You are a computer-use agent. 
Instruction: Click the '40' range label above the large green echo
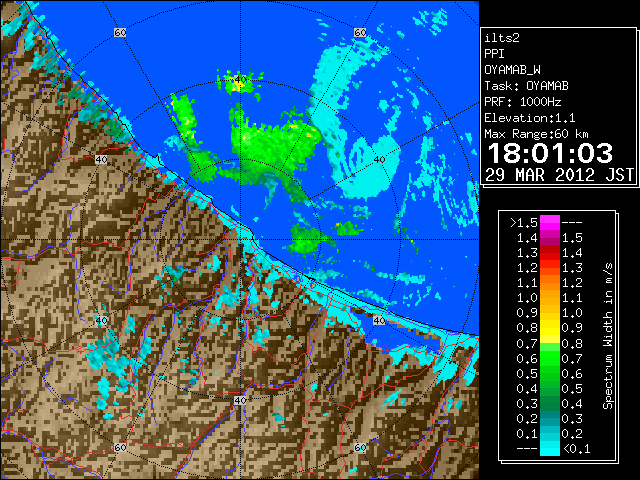click(x=240, y=80)
